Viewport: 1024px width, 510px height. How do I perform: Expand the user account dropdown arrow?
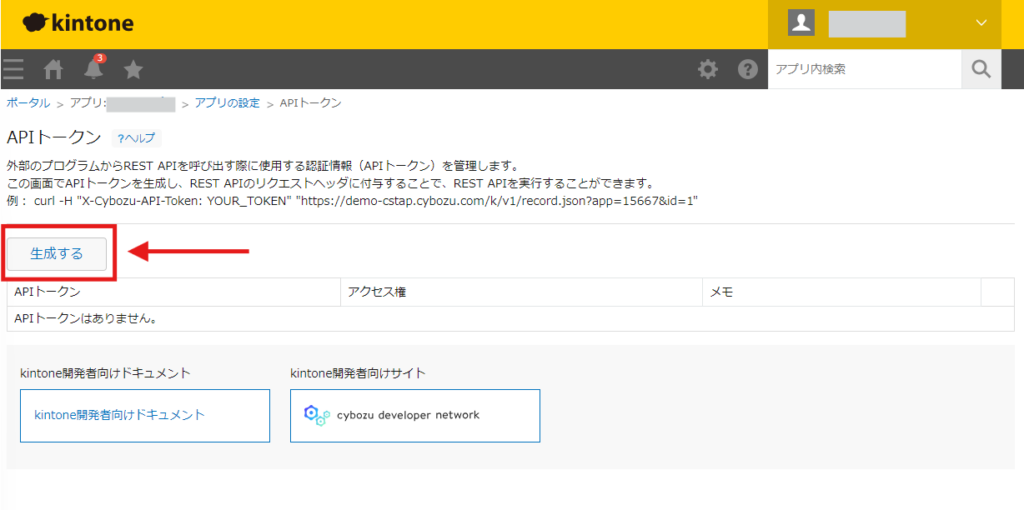click(981, 24)
